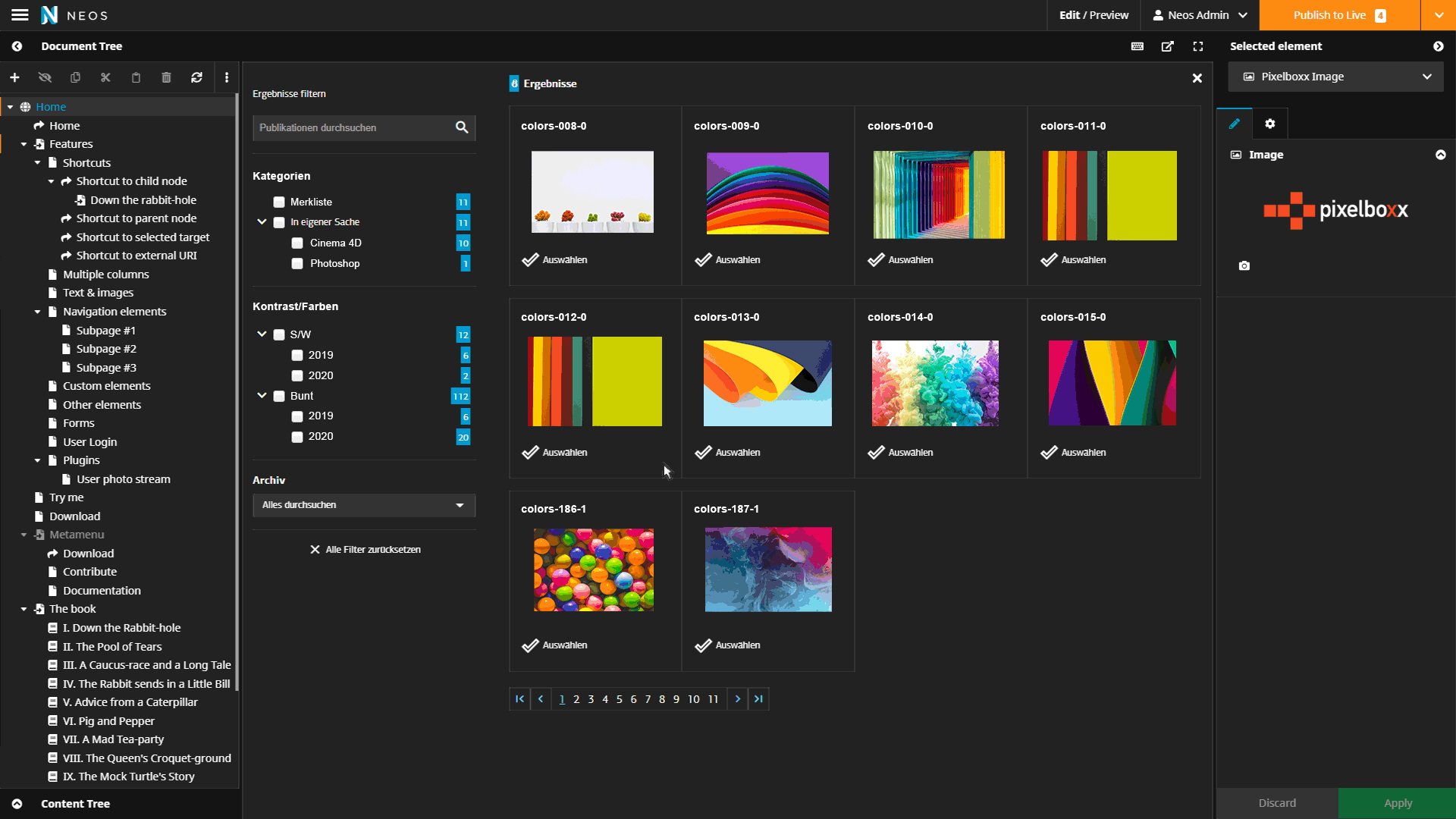The height and width of the screenshot is (819, 1456).
Task: Go to results page 5
Action: point(620,699)
